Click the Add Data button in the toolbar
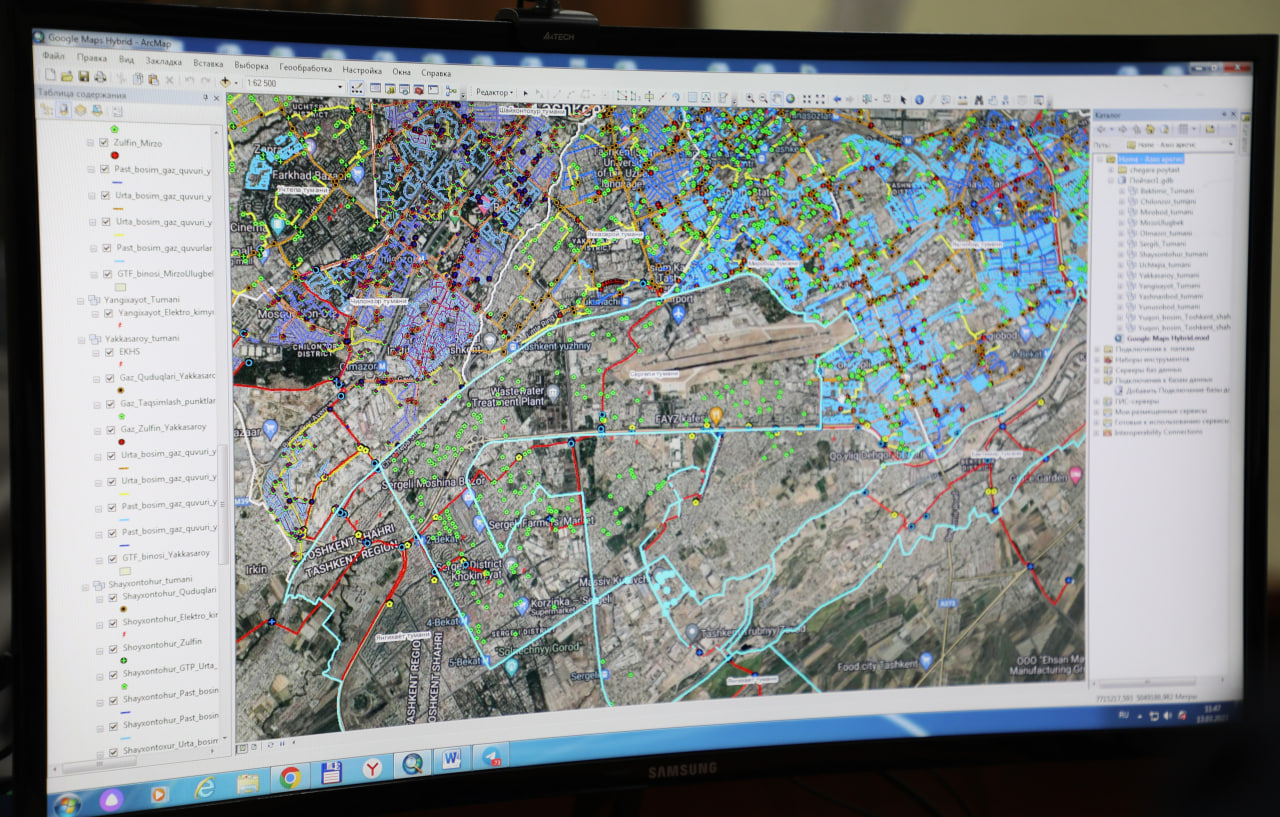Viewport: 1280px width, 817px height. click(x=224, y=81)
